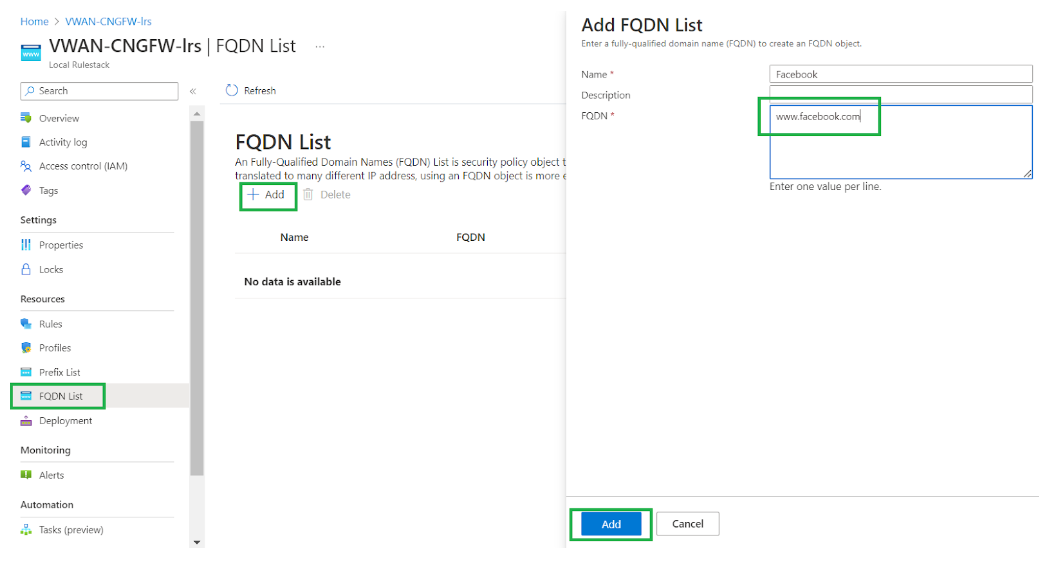This screenshot has width=1055, height=562.
Task: Click the Refresh button
Action: click(x=251, y=90)
